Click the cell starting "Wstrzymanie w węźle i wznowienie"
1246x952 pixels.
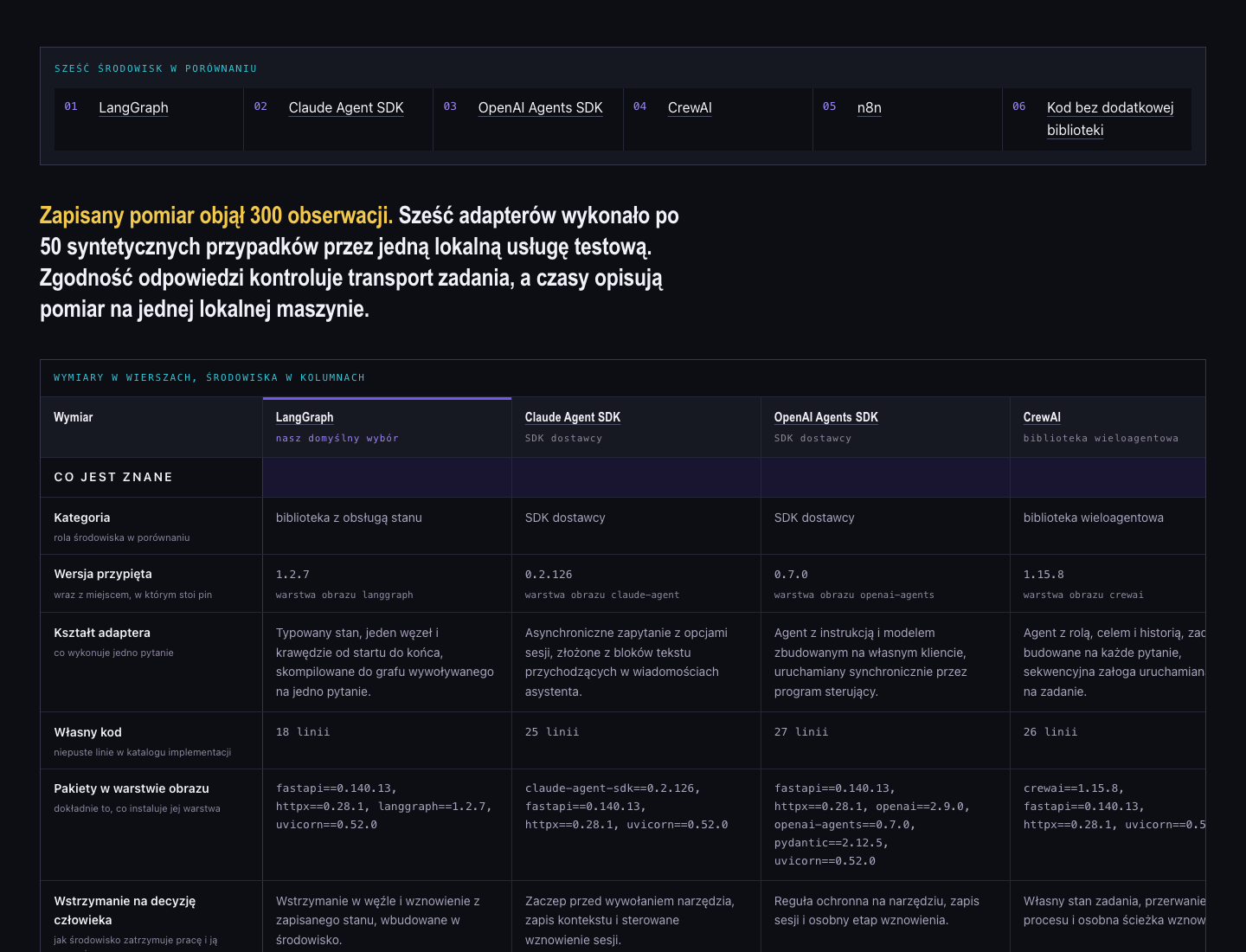(378, 920)
